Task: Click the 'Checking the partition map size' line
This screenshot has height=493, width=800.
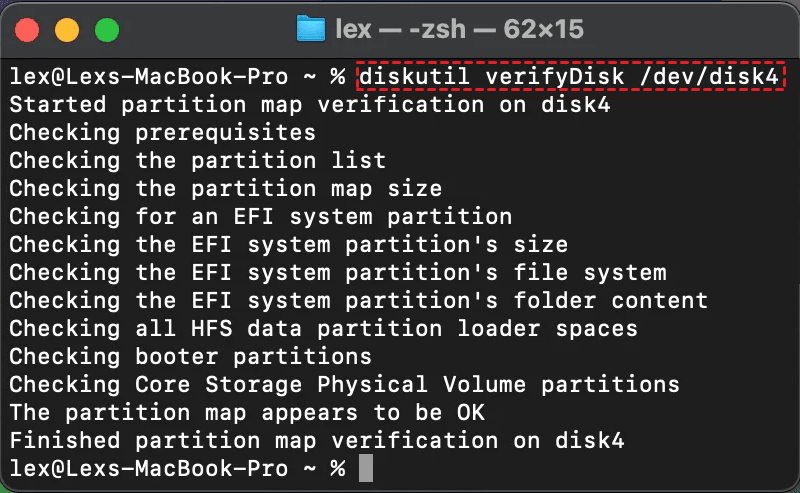Action: (x=225, y=188)
